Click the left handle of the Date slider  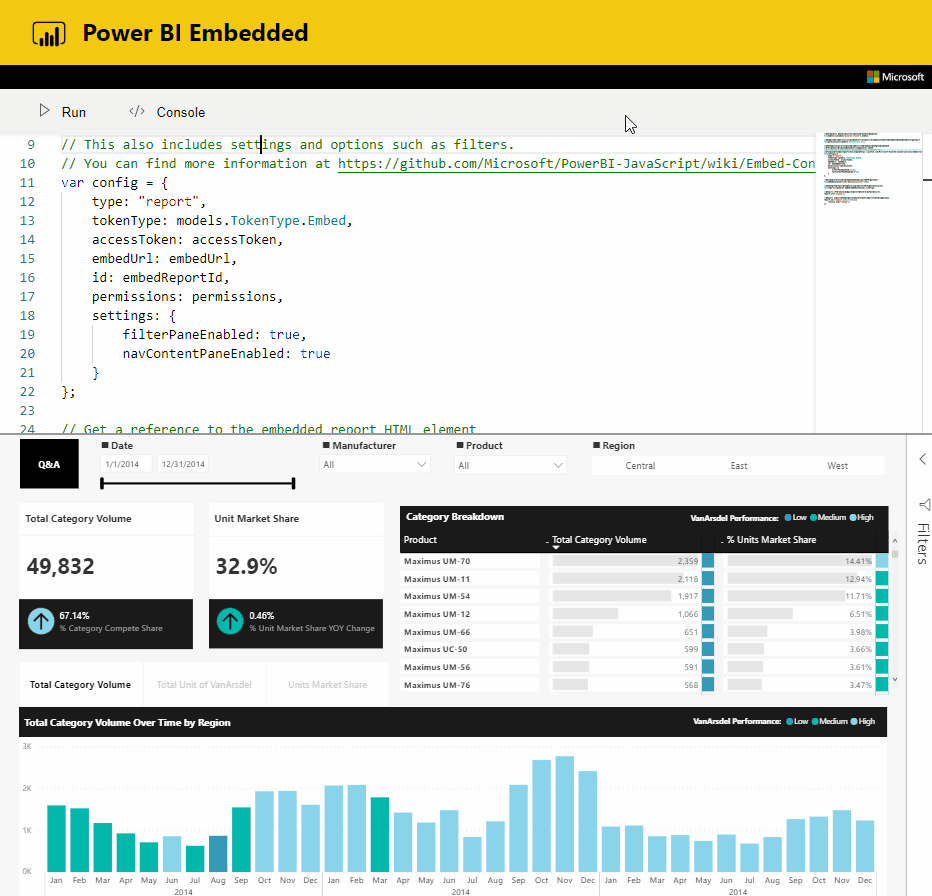click(102, 483)
